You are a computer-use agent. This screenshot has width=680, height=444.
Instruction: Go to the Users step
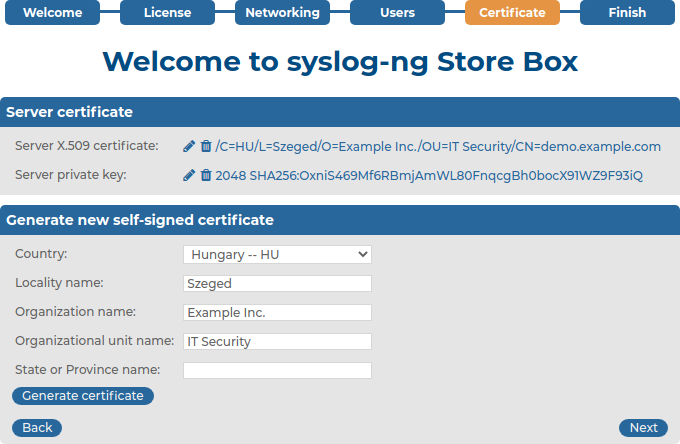pos(397,13)
